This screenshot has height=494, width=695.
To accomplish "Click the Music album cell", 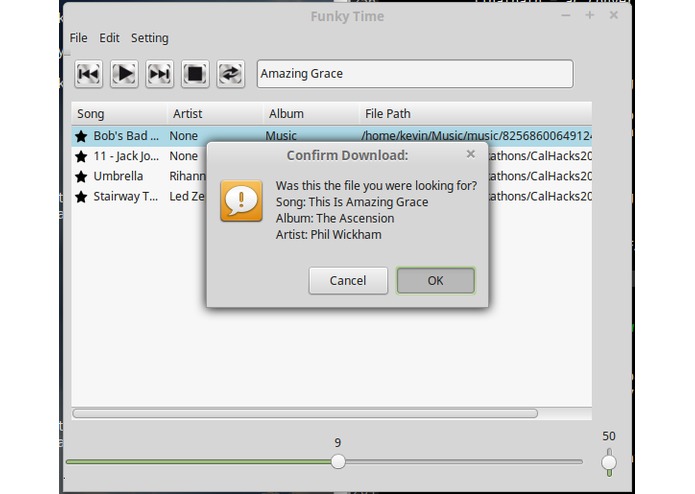I will coord(281,136).
